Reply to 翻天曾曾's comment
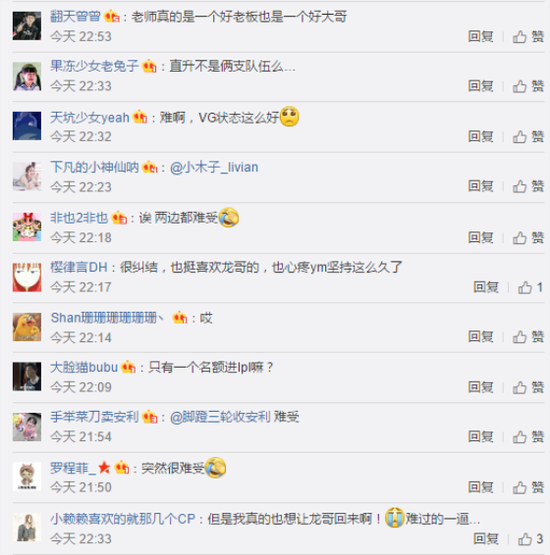The width and height of the screenshot is (550, 555). 481,36
